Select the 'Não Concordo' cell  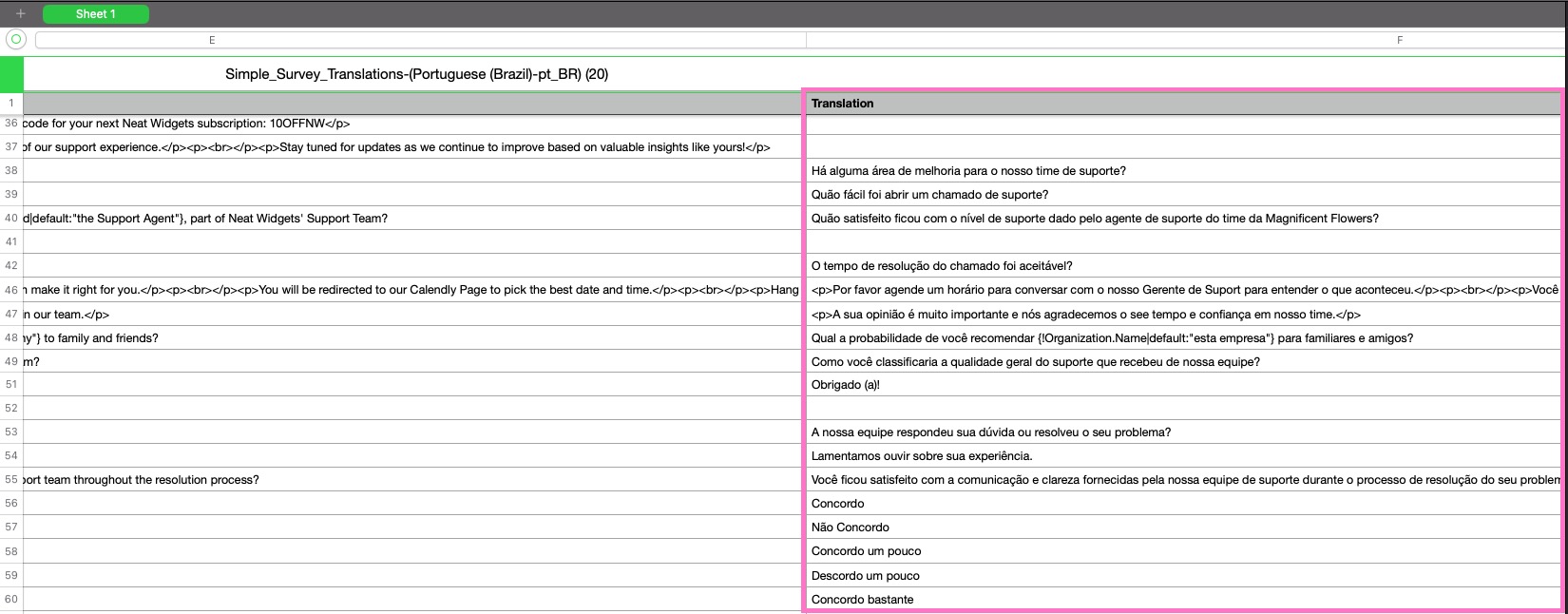[1183, 528]
